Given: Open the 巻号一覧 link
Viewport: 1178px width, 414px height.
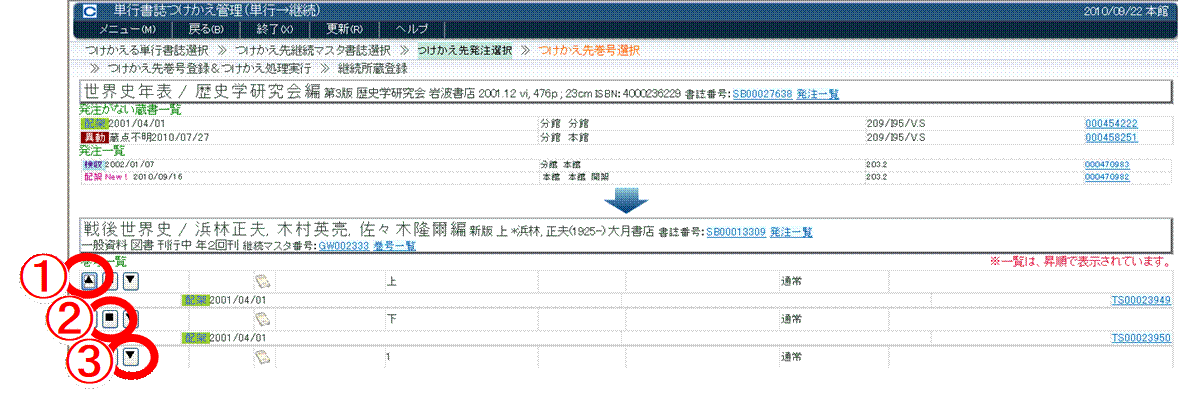Looking at the screenshot, I should point(395,246).
